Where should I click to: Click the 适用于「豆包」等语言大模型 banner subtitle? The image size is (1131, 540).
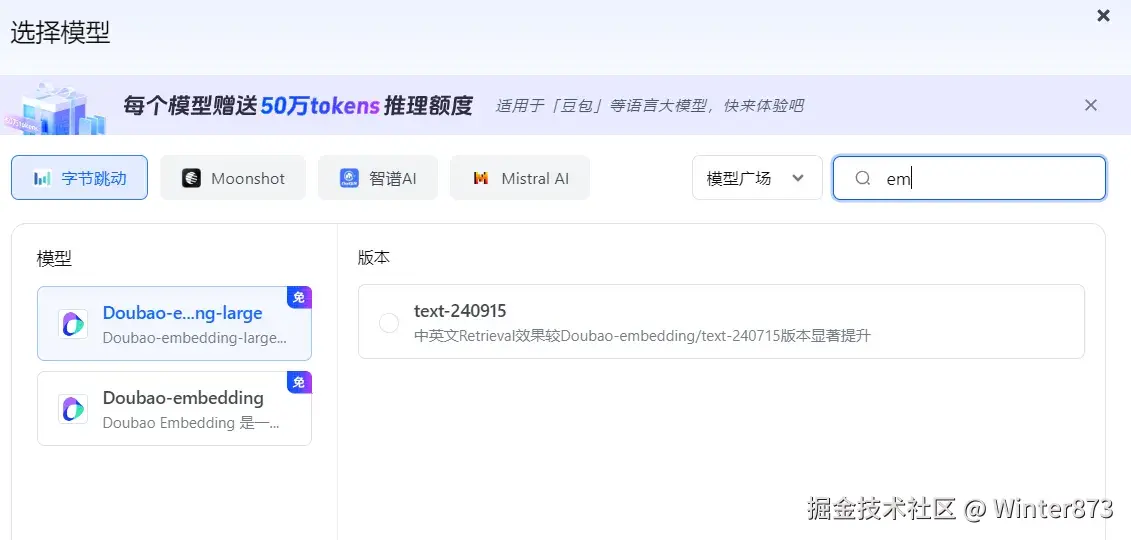coord(649,106)
